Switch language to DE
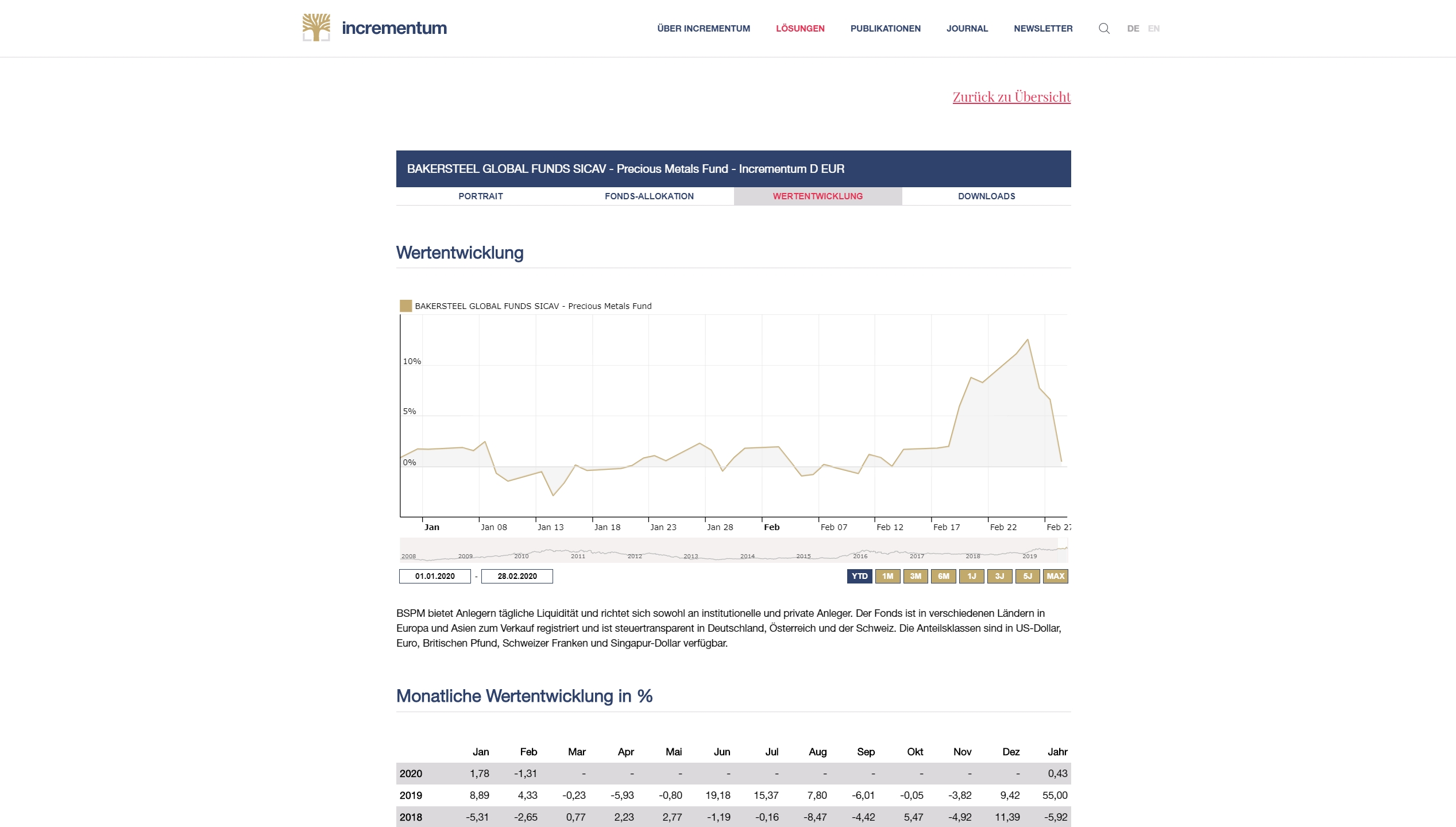1456x827 pixels. [1133, 28]
